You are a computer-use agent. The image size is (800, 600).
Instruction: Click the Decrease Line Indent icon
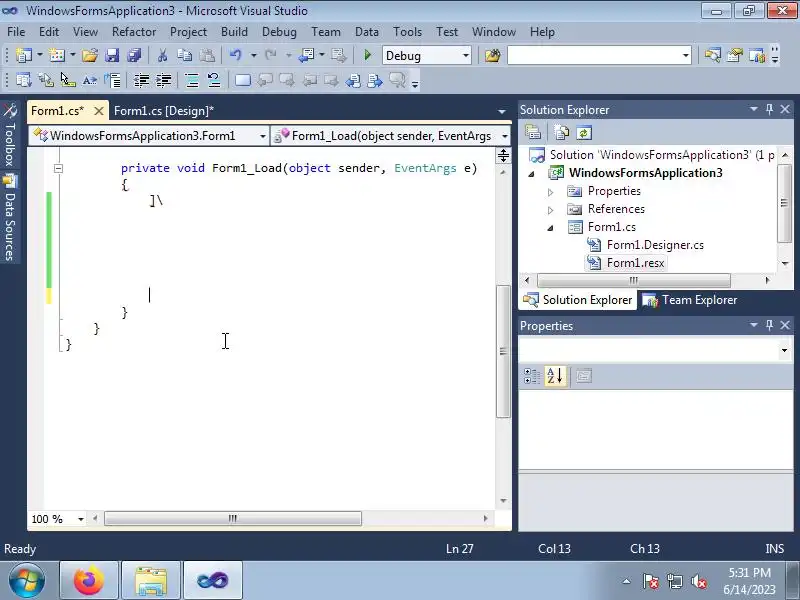tap(141, 80)
